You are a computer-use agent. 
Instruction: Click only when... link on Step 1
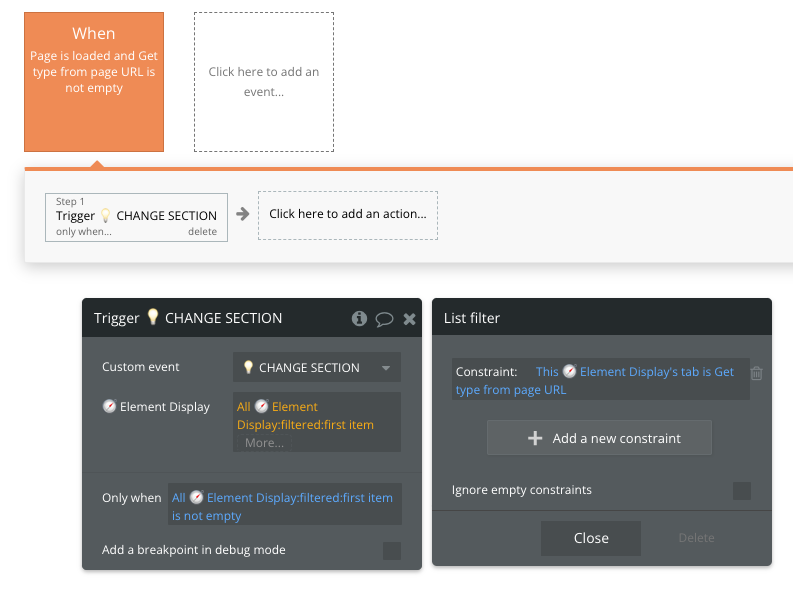pyautogui.click(x=84, y=232)
